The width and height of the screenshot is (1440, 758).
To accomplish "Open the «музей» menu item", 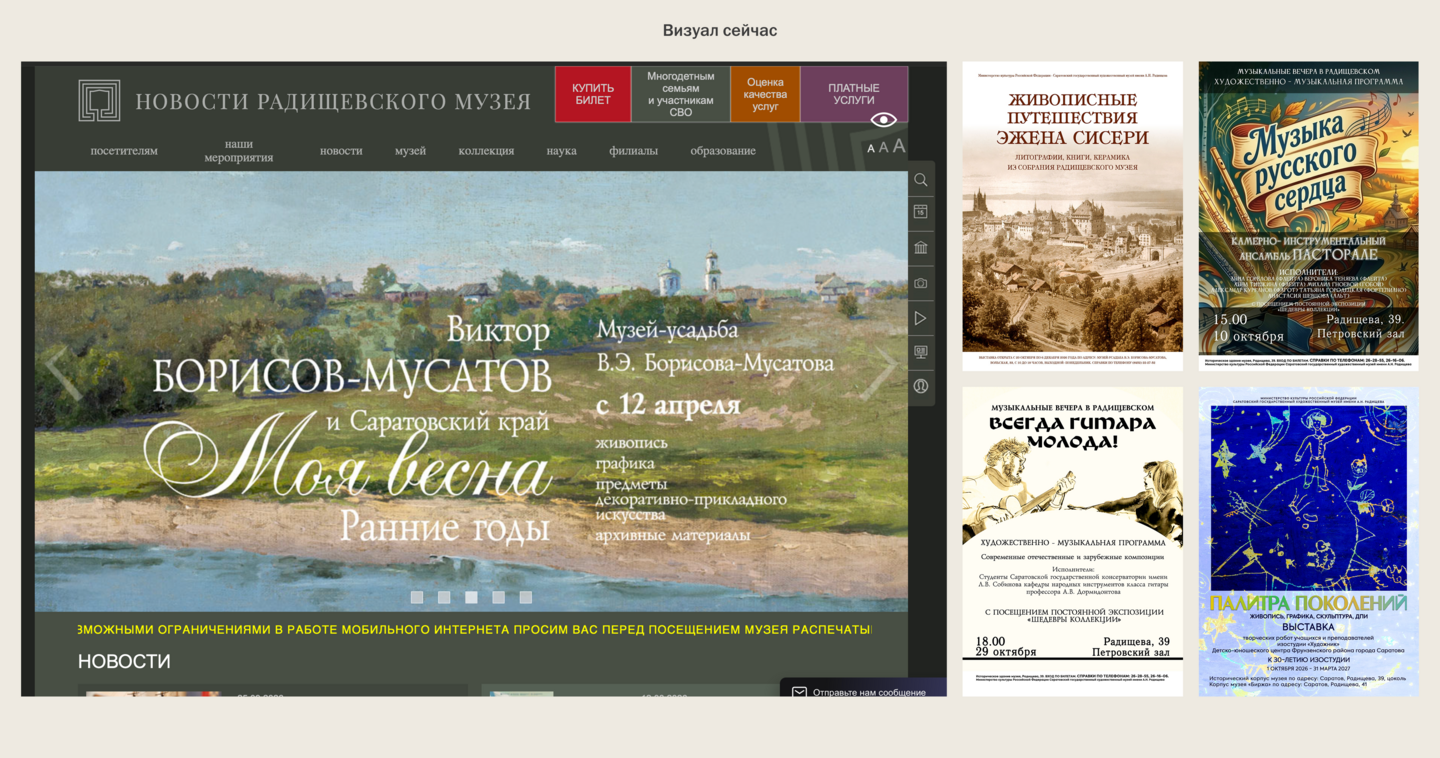I will (410, 151).
